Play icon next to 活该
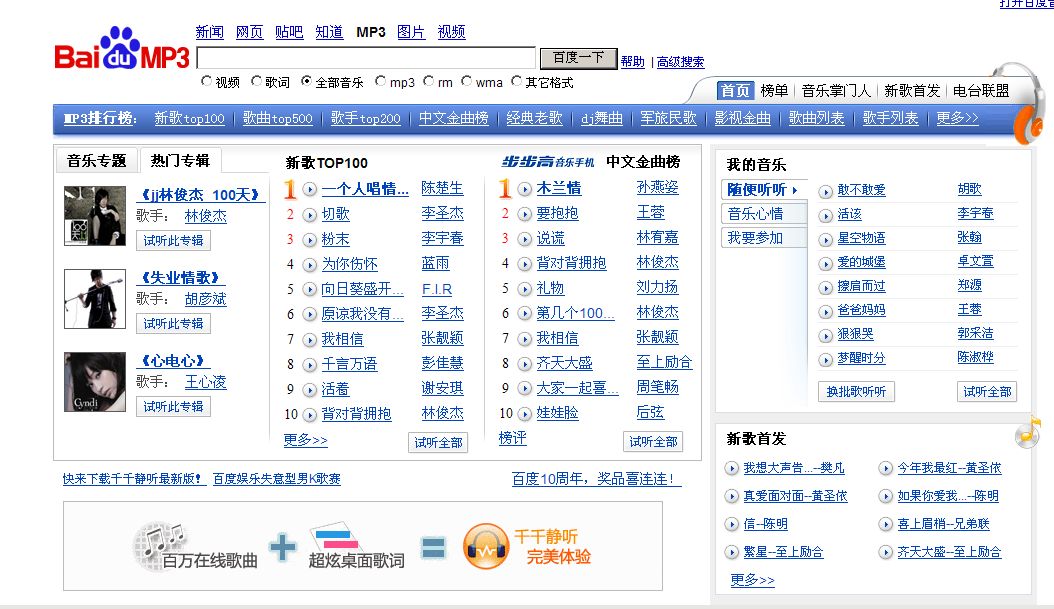1054x609 pixels. pyautogui.click(x=825, y=216)
